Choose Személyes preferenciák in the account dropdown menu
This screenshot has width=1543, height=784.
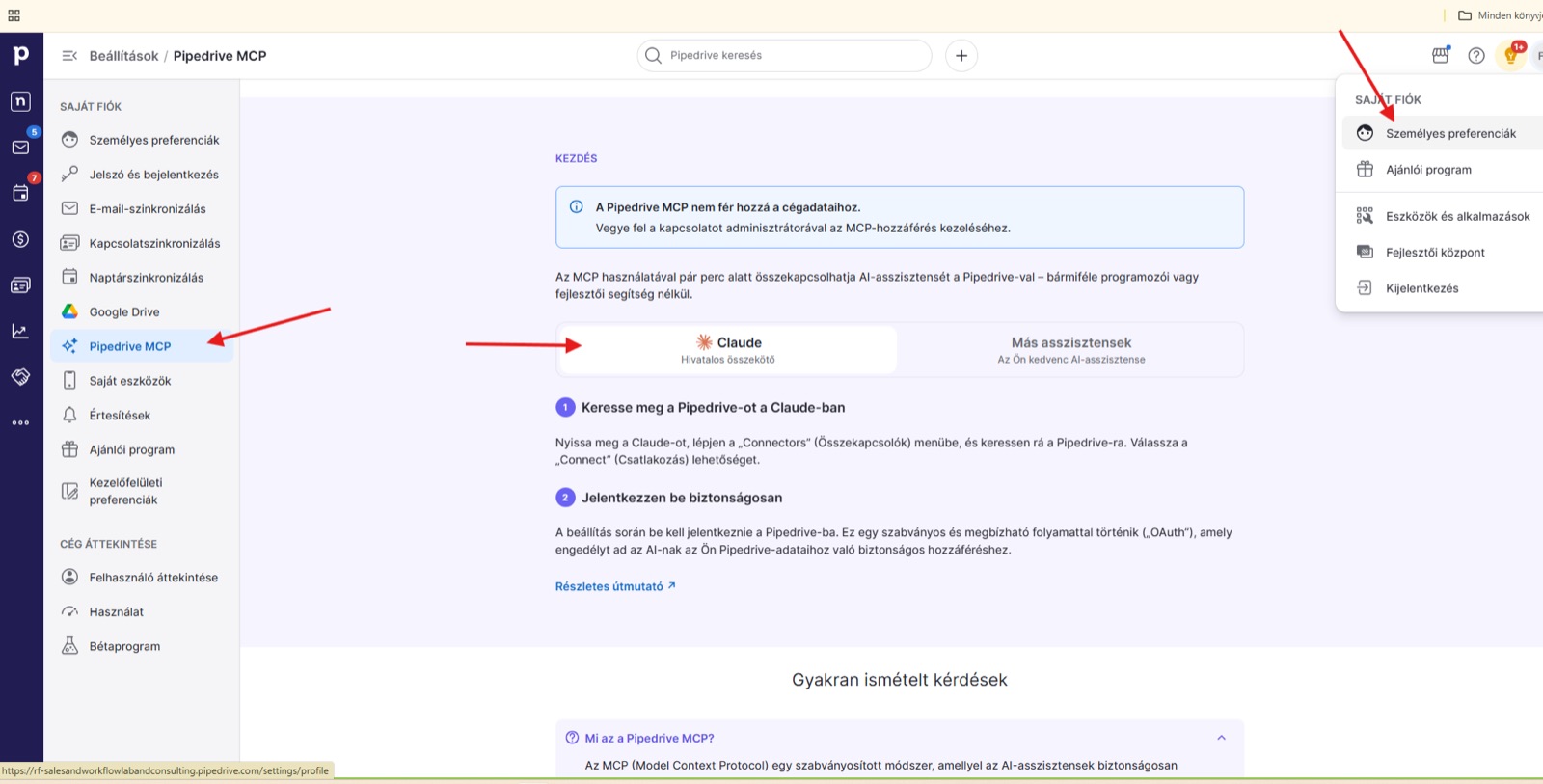(x=1443, y=133)
